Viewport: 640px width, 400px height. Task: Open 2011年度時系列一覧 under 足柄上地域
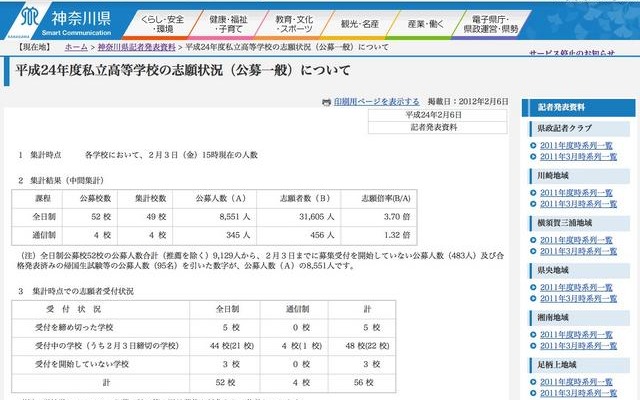[576, 382]
